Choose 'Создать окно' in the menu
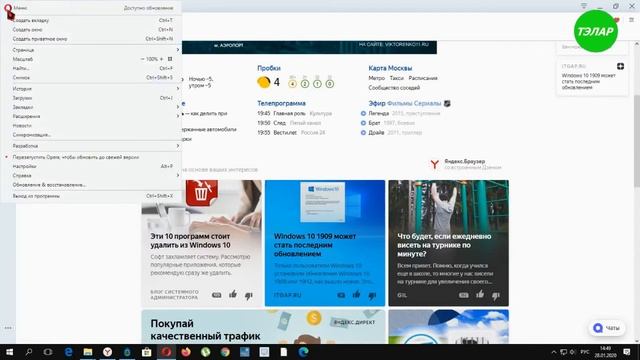The height and width of the screenshot is (360, 640). [91, 29]
